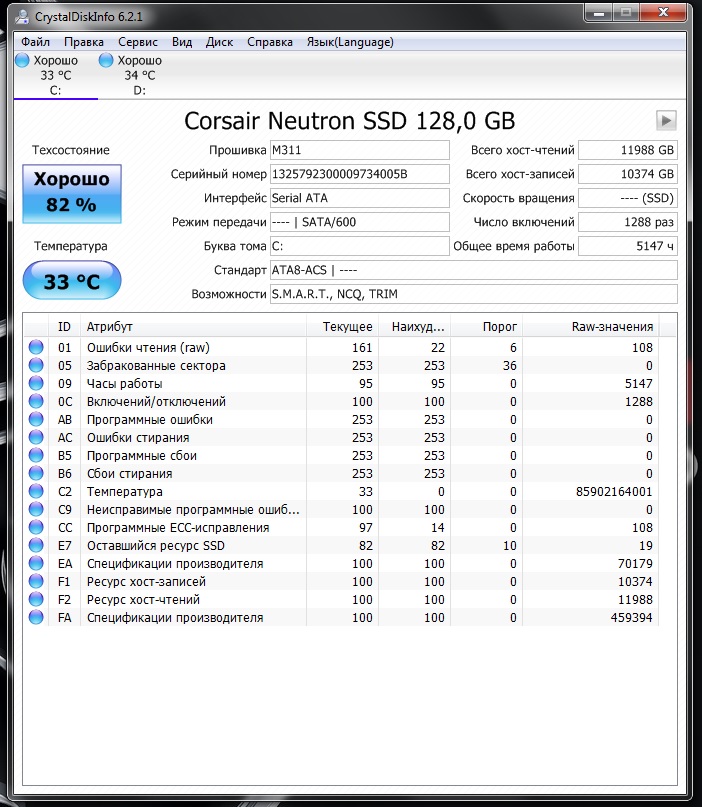Select Неисправимые программные ошиб... attribute text
This screenshot has height=807, width=702.
coord(193,510)
